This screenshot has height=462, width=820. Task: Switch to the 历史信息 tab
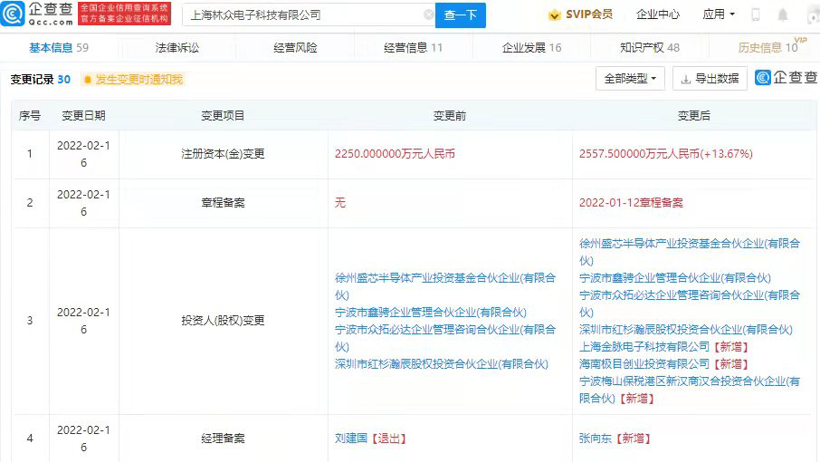768,48
